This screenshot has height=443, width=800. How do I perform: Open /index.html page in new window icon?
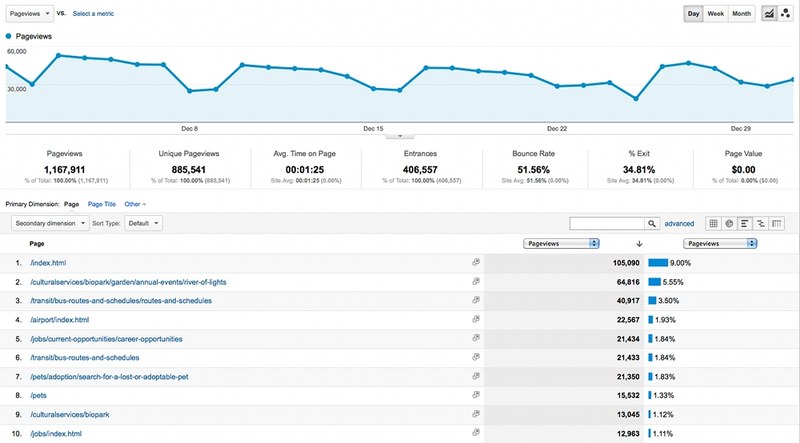coord(476,263)
